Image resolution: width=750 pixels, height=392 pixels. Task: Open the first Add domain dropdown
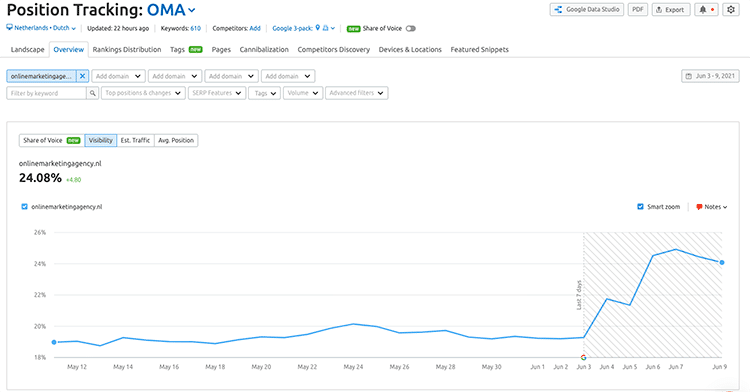click(118, 76)
